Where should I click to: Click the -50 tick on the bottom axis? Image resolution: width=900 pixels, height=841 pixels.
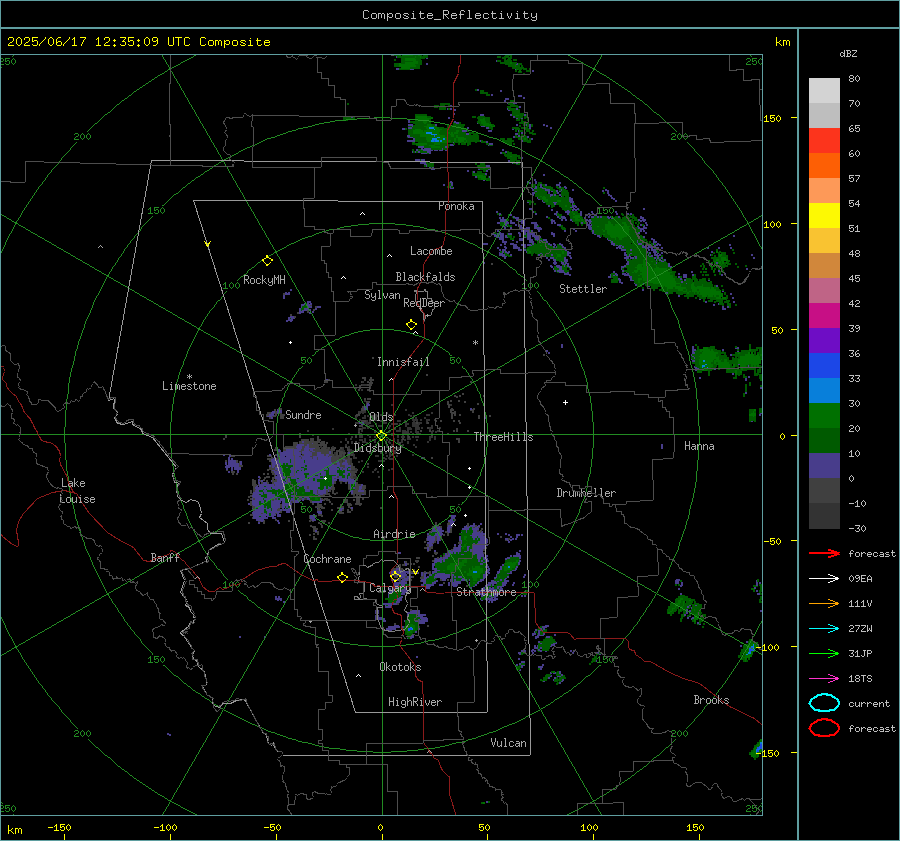(x=272, y=827)
